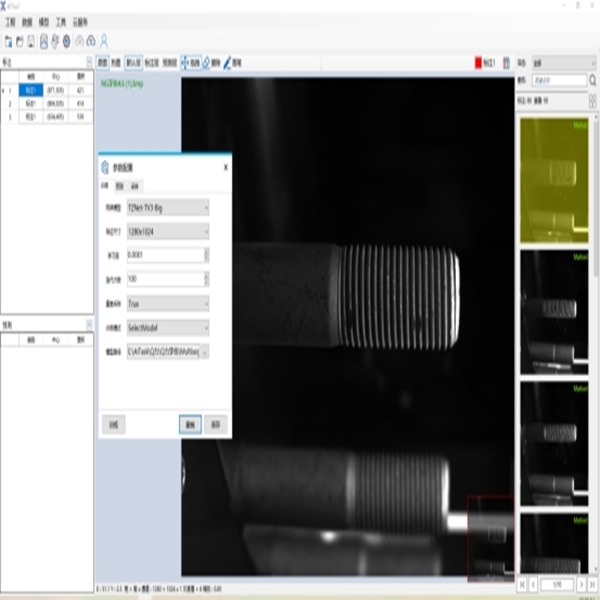This screenshot has width=600, height=600.
Task: Select the pen drawing tool icon
Action: pos(227,62)
